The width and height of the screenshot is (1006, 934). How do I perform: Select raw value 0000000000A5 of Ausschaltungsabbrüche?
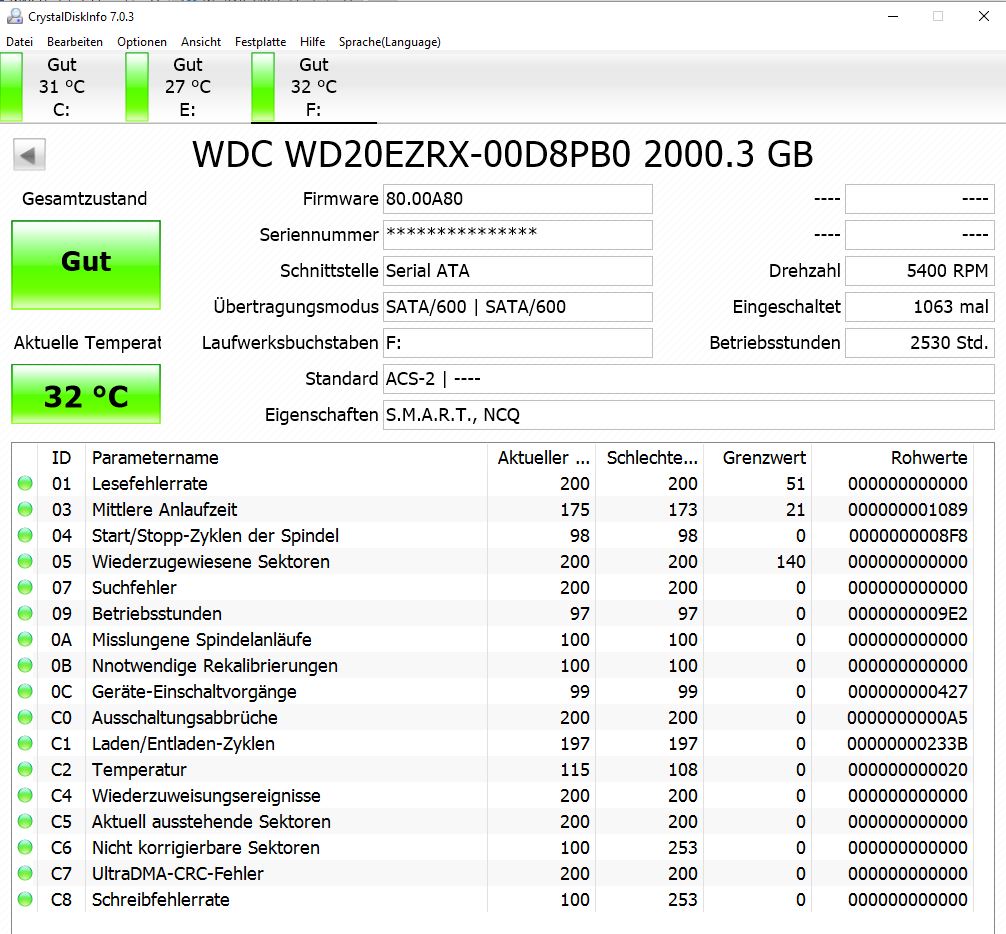coord(907,718)
